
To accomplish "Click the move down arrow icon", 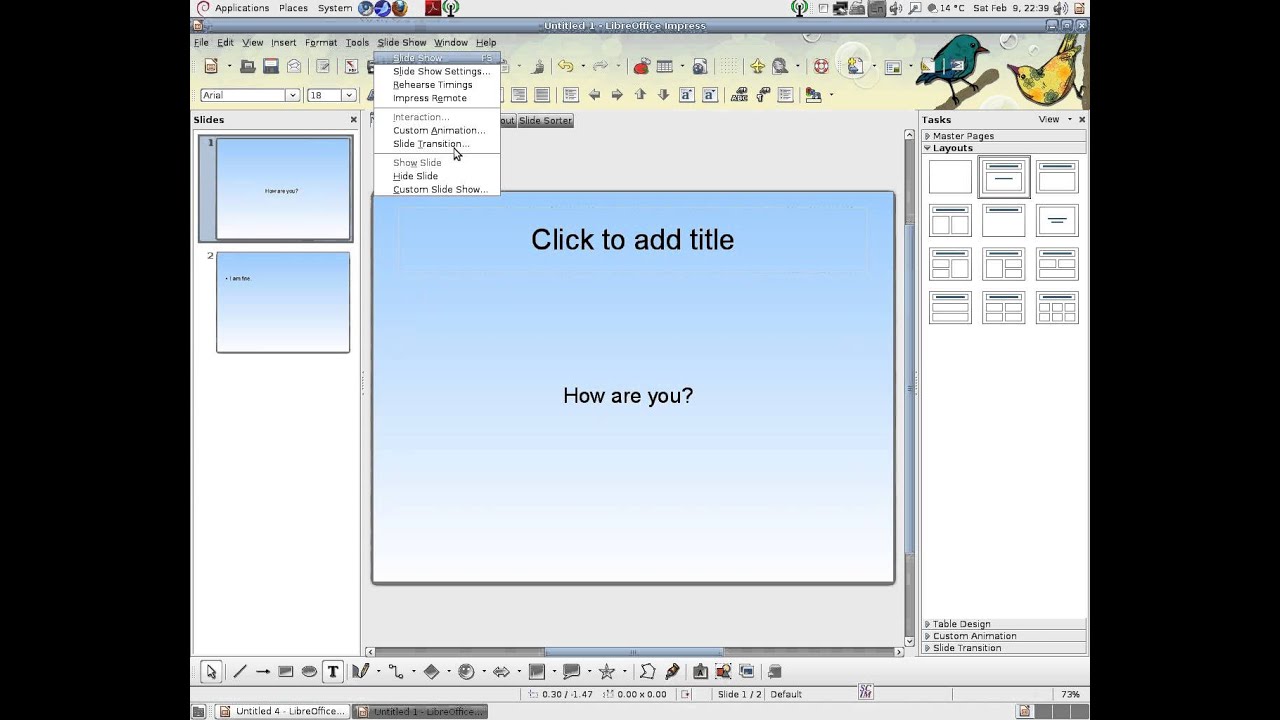I will (662, 95).
